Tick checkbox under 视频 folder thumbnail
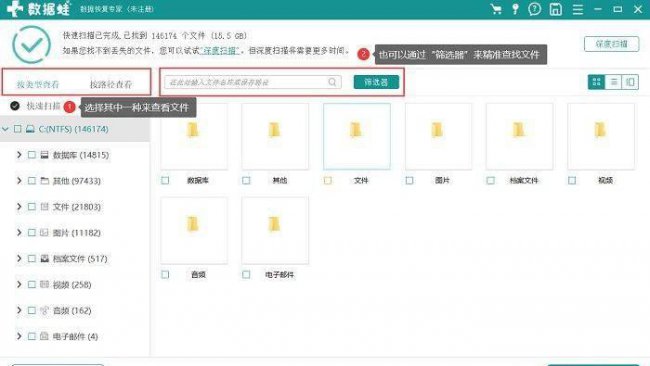This screenshot has width=650, height=366. point(572,180)
